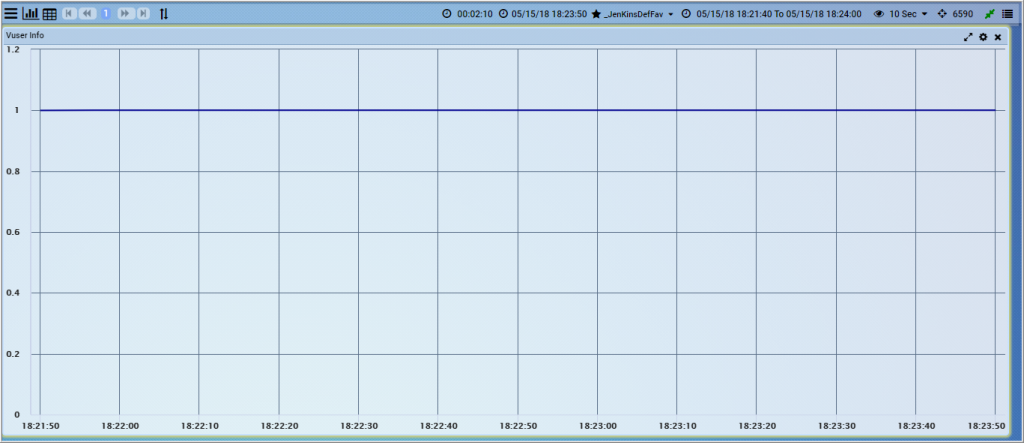
Task: Click the 18:23:00 x-axis label
Action: point(597,425)
